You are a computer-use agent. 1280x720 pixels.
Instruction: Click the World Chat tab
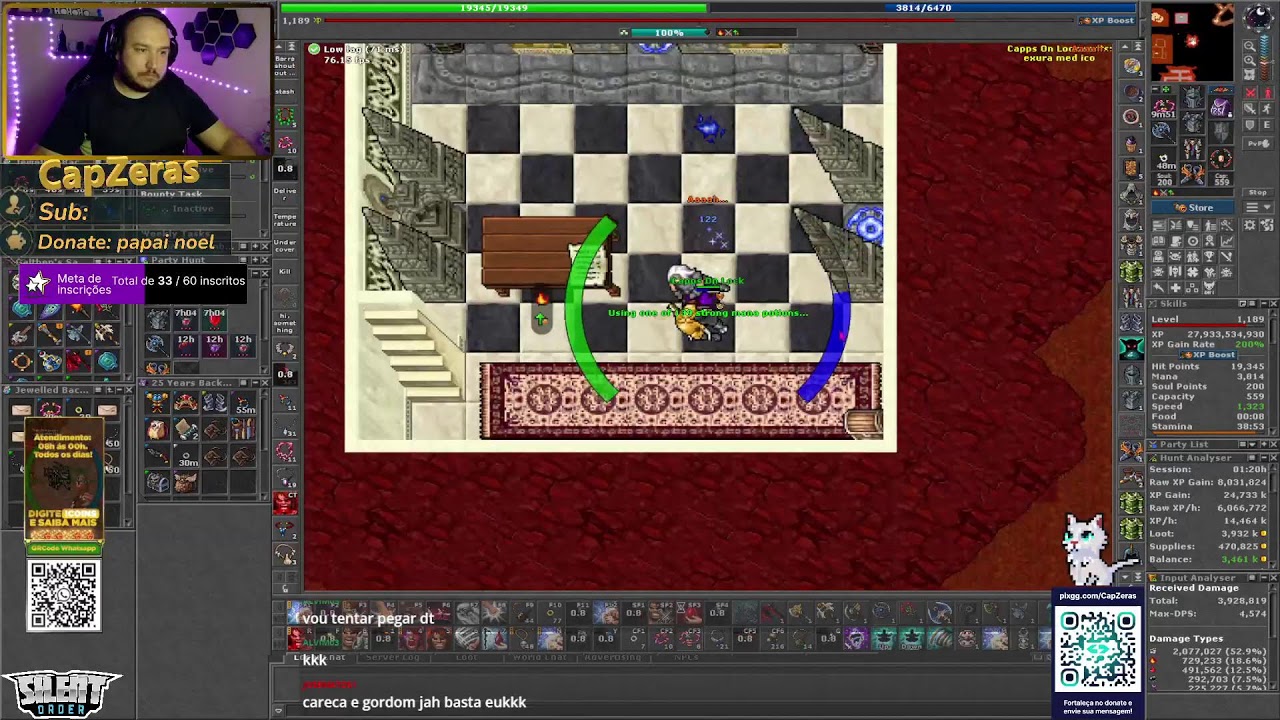click(539, 657)
